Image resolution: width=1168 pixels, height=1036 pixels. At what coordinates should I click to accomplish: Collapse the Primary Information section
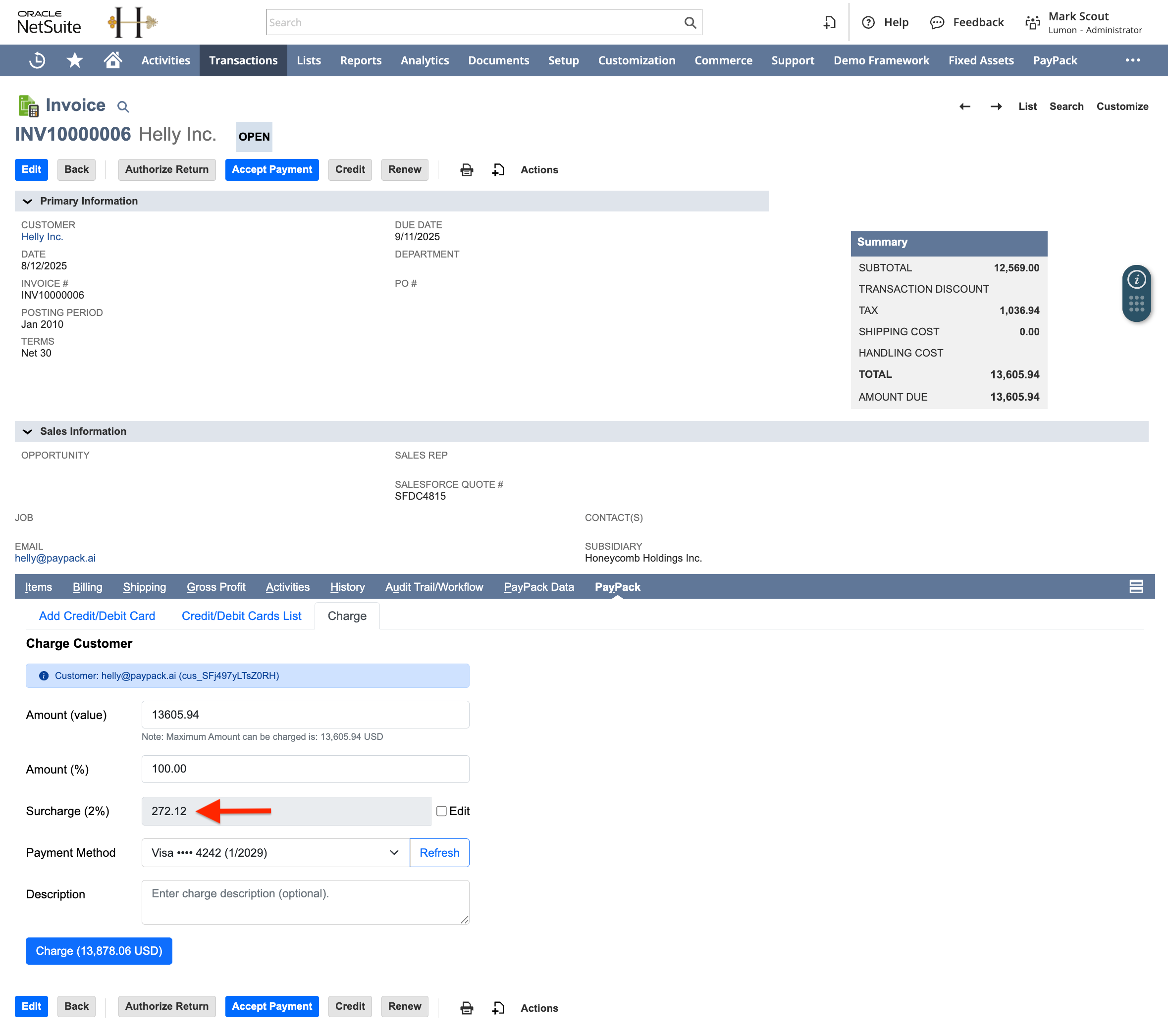tap(27, 201)
